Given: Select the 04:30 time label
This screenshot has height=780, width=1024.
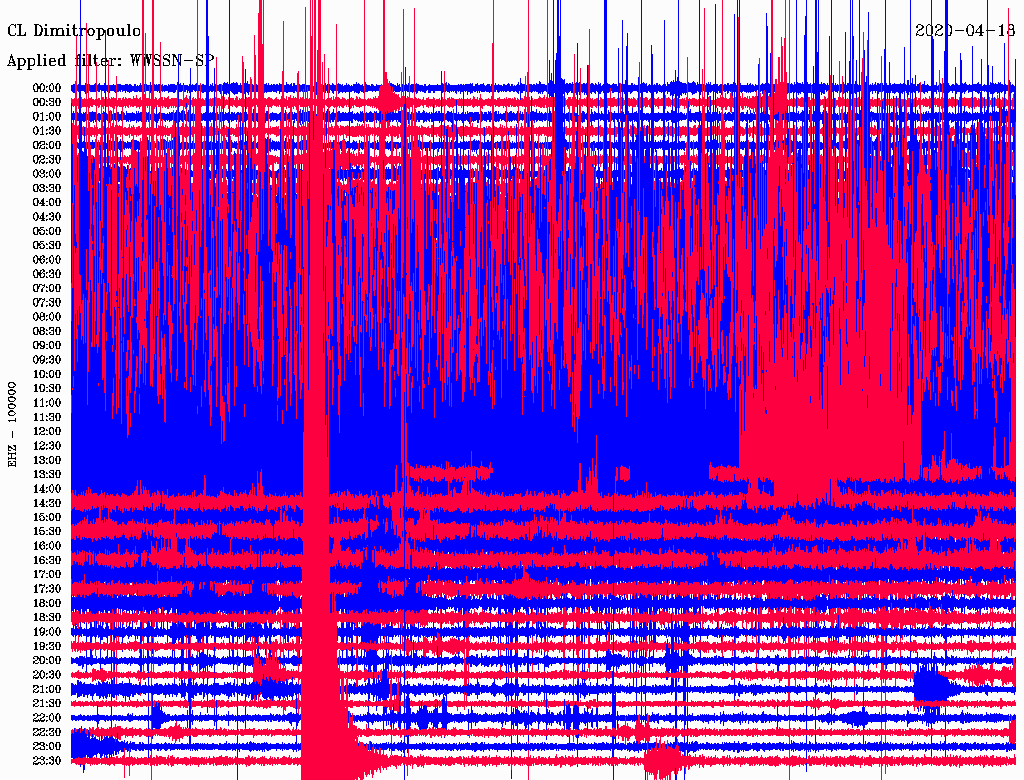Looking at the screenshot, I should [48, 217].
